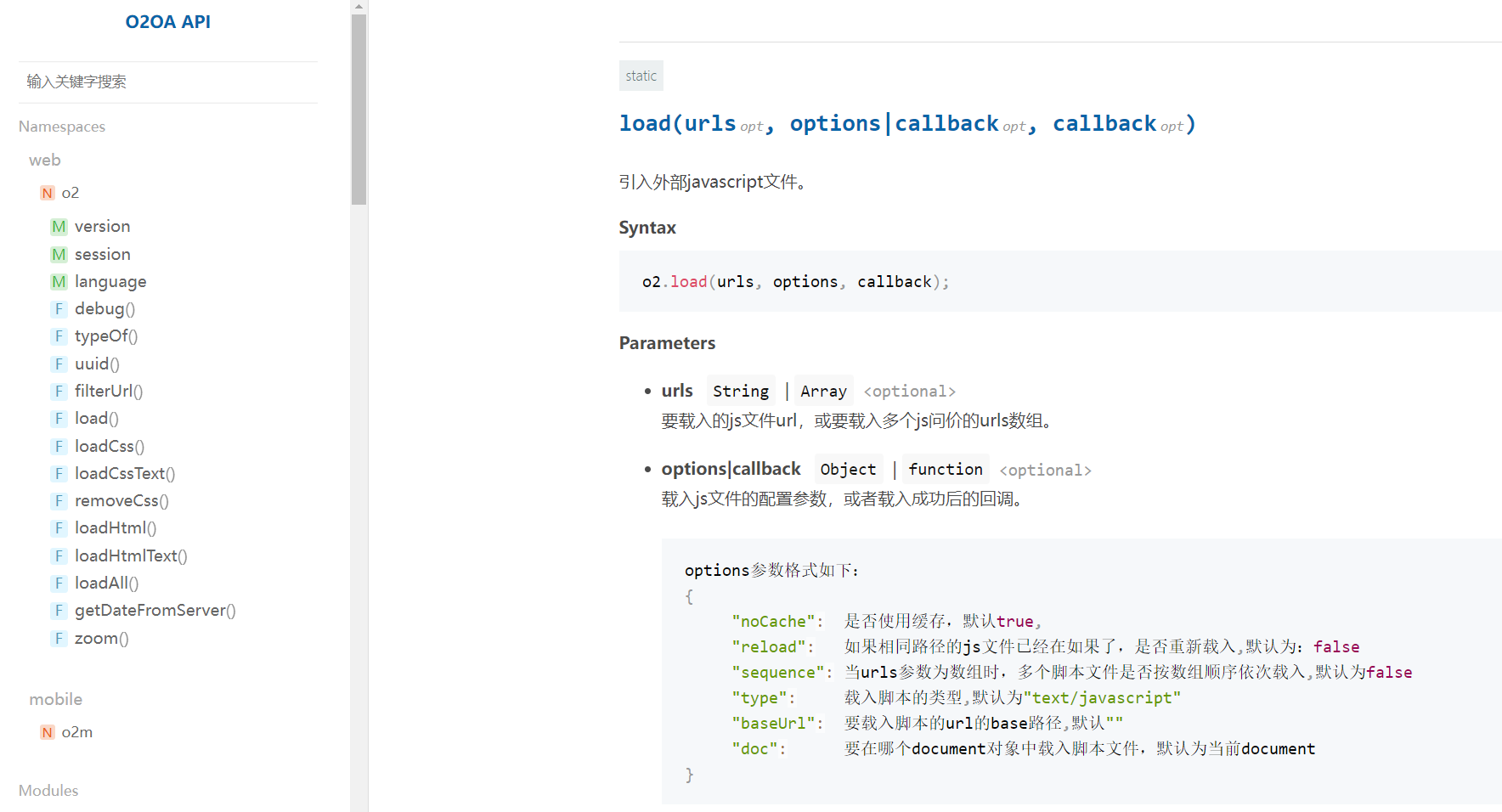1502x812 pixels.
Task: Click the F badge icon beside zoom()
Action: [59, 639]
